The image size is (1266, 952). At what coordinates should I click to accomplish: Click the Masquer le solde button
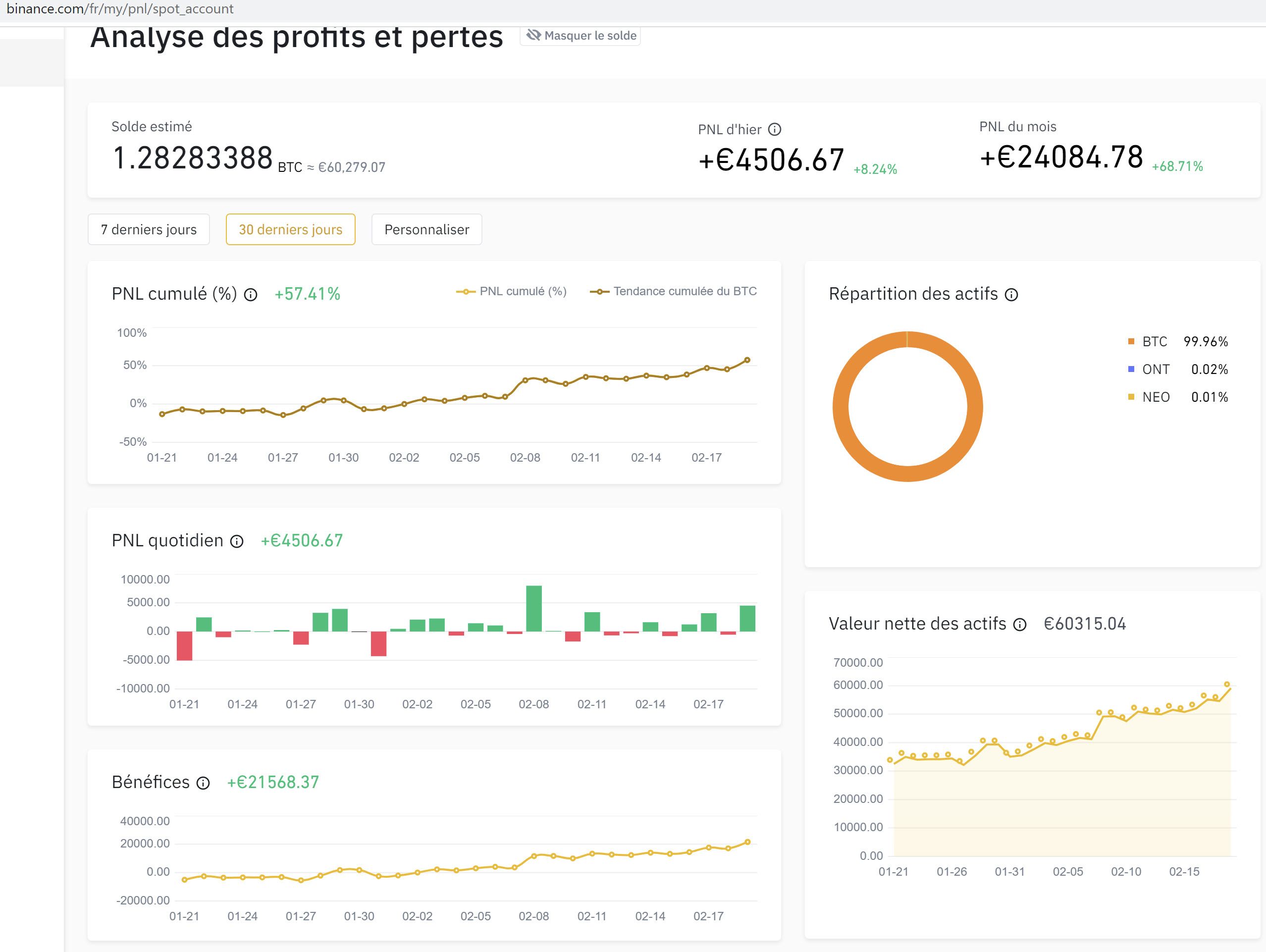pos(580,36)
